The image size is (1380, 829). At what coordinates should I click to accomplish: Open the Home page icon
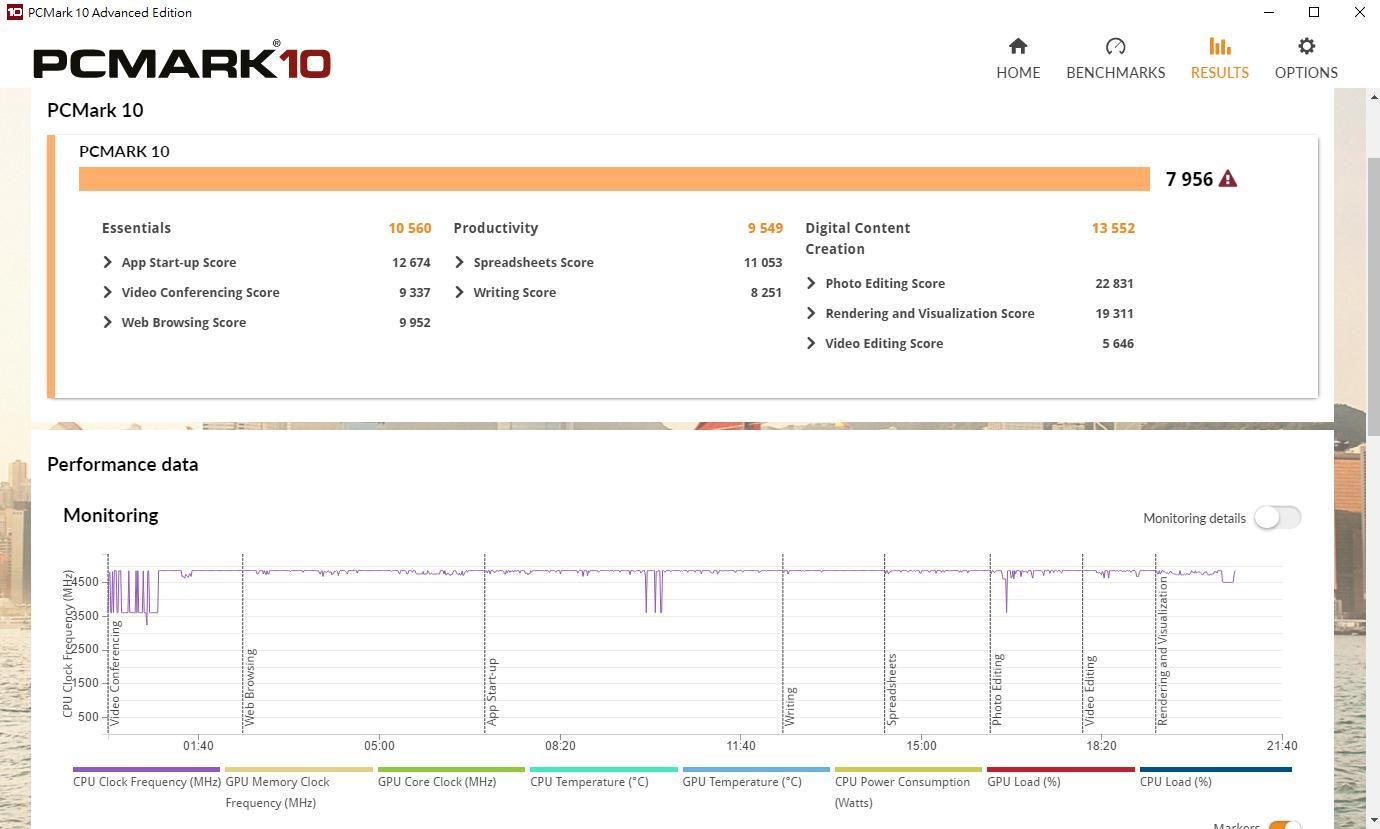pos(1018,46)
